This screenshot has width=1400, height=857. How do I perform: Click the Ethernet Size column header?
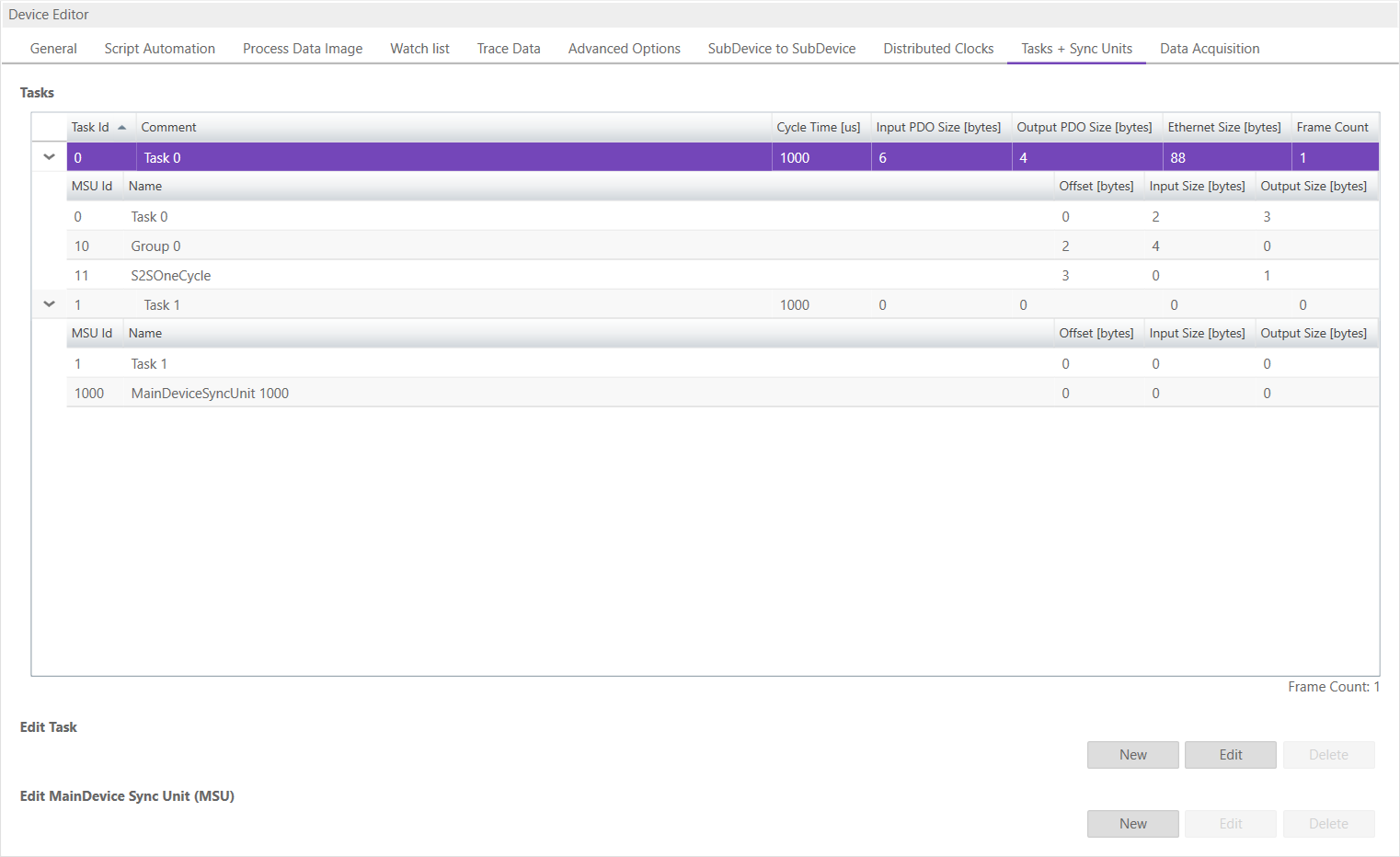tap(1223, 128)
